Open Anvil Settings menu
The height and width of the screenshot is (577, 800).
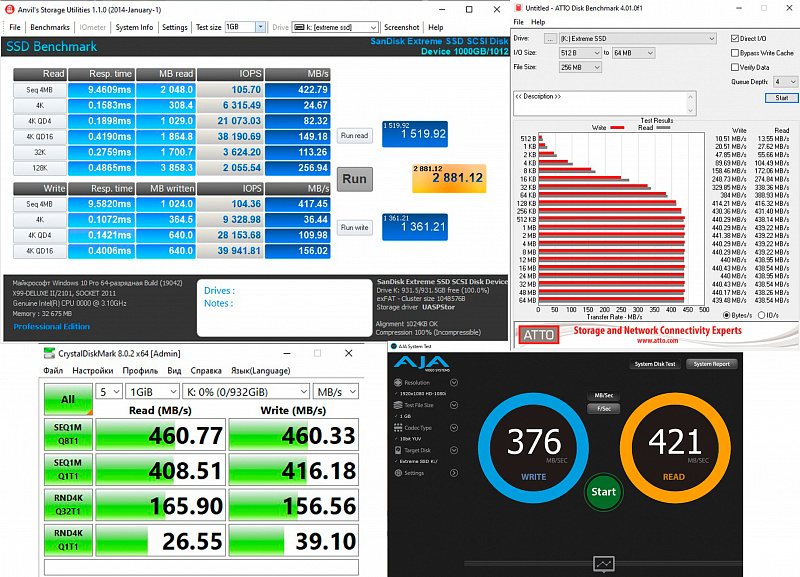174,27
